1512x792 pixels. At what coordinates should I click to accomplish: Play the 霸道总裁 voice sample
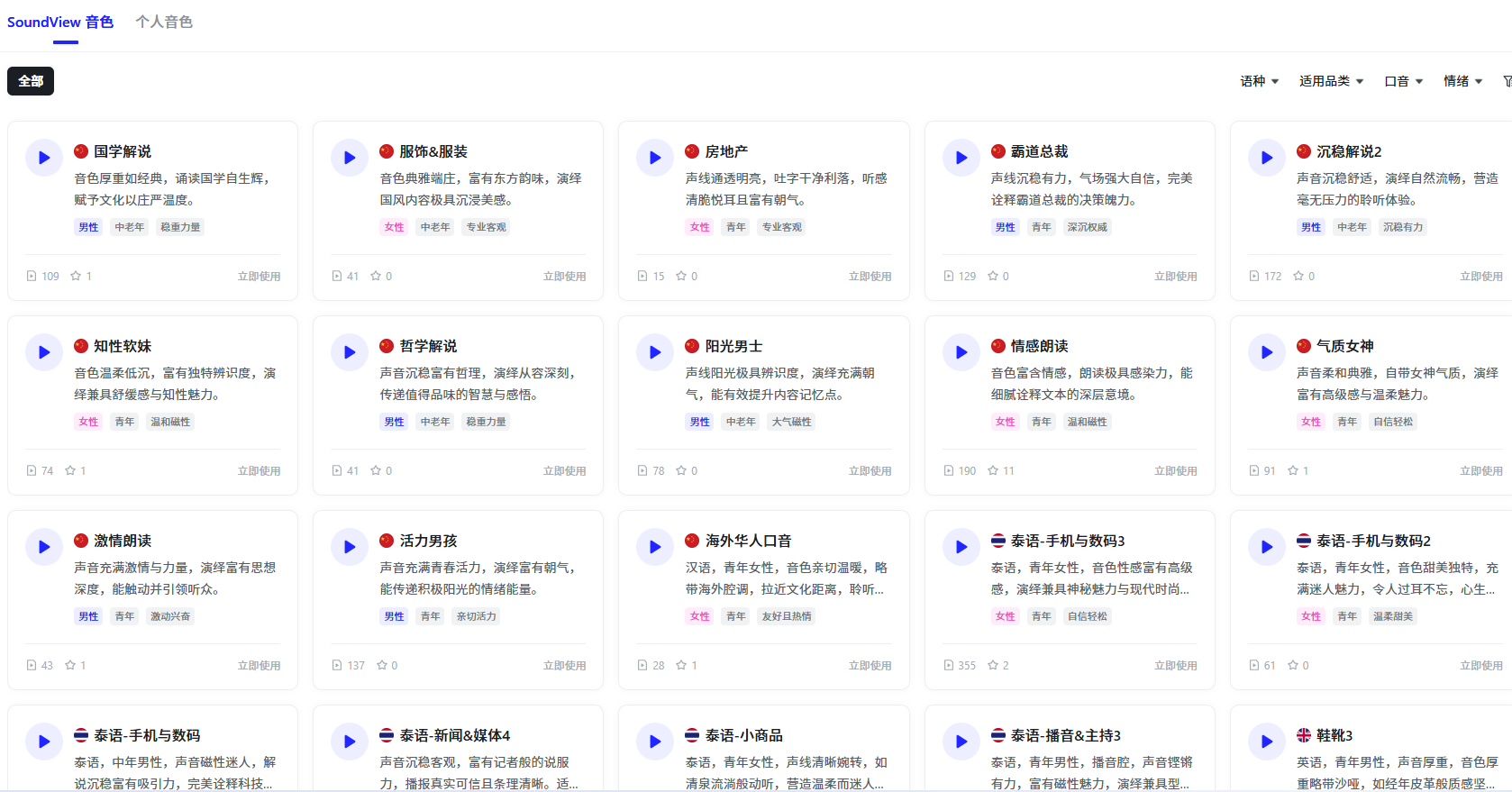[x=961, y=158]
